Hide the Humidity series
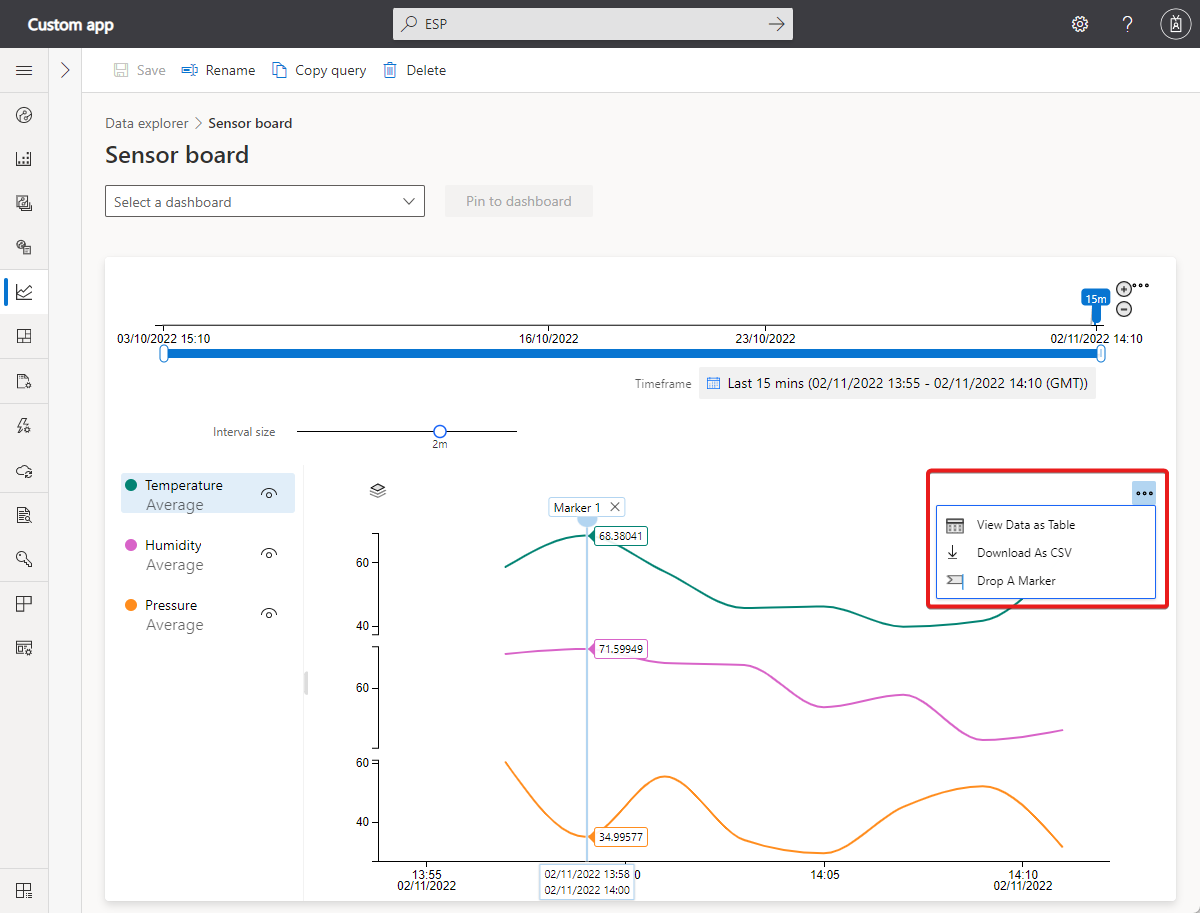The image size is (1200, 913). click(x=268, y=553)
